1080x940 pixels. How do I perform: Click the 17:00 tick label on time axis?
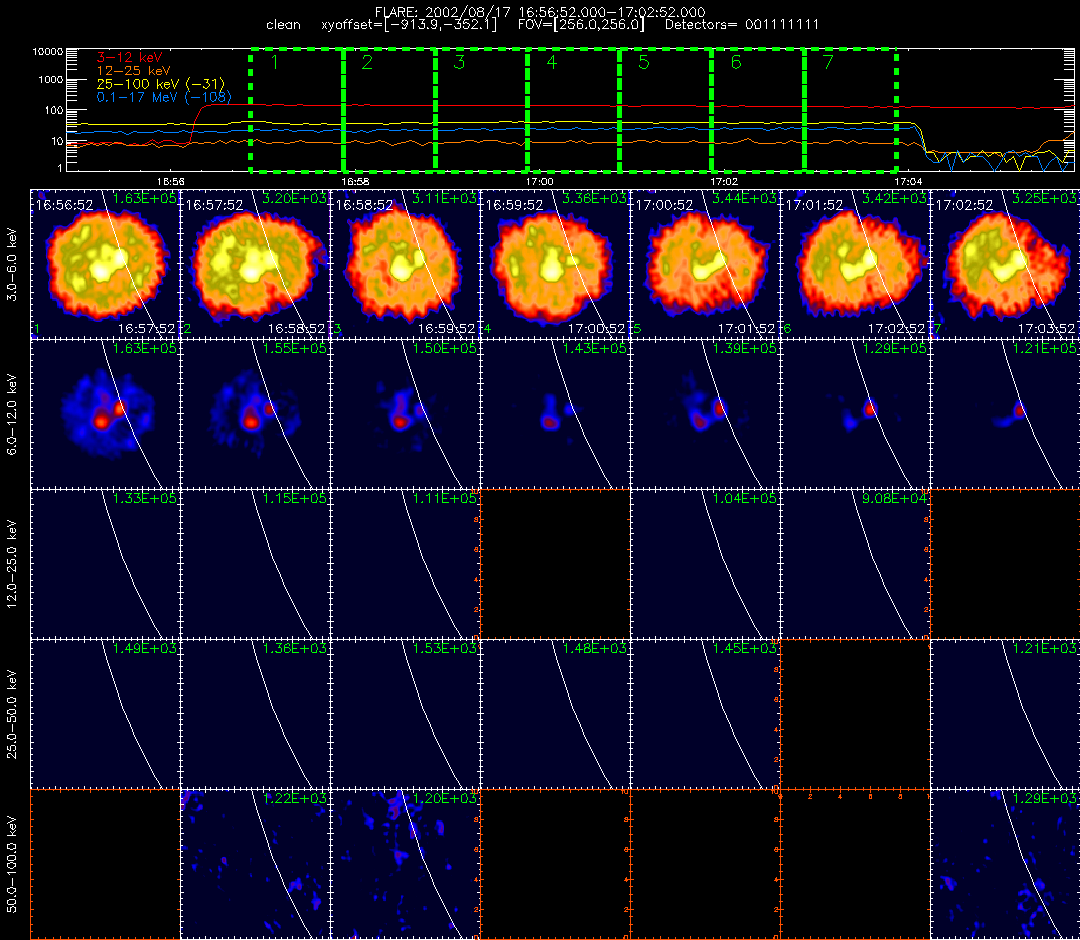(x=539, y=181)
